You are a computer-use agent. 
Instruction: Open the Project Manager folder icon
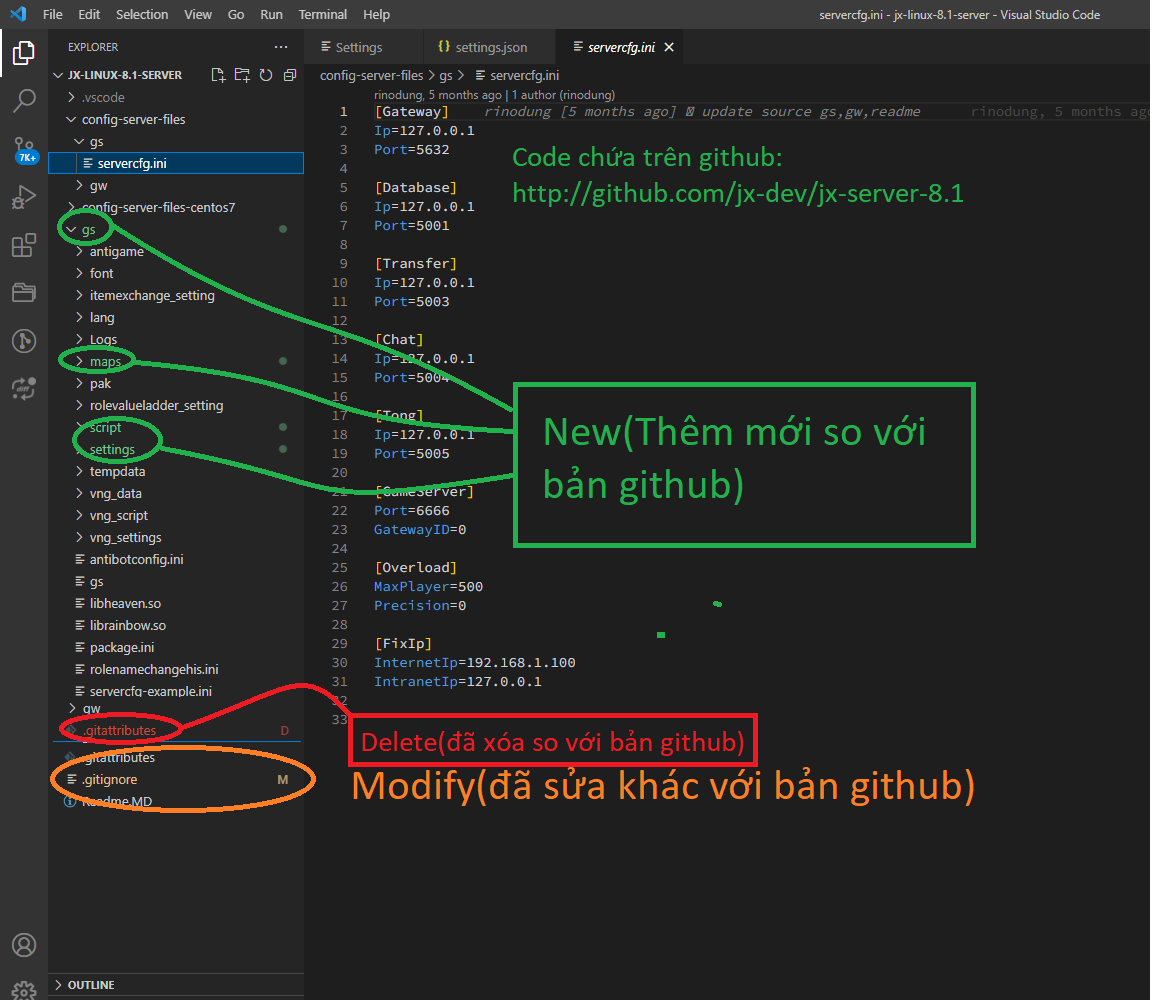tap(24, 293)
